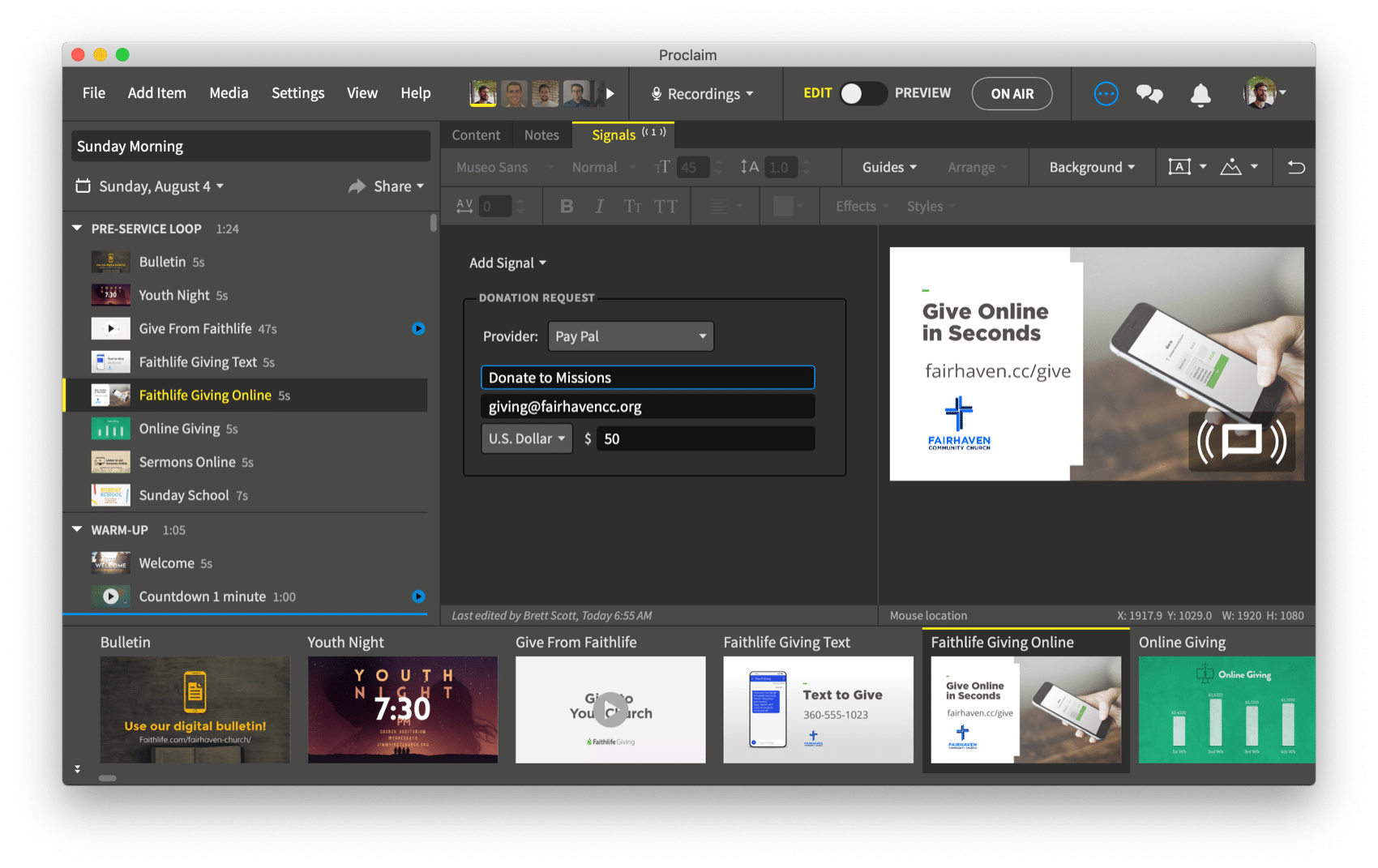Click the broadcast signal icon on slide preview
The image size is (1378, 868).
pyautogui.click(x=1242, y=442)
